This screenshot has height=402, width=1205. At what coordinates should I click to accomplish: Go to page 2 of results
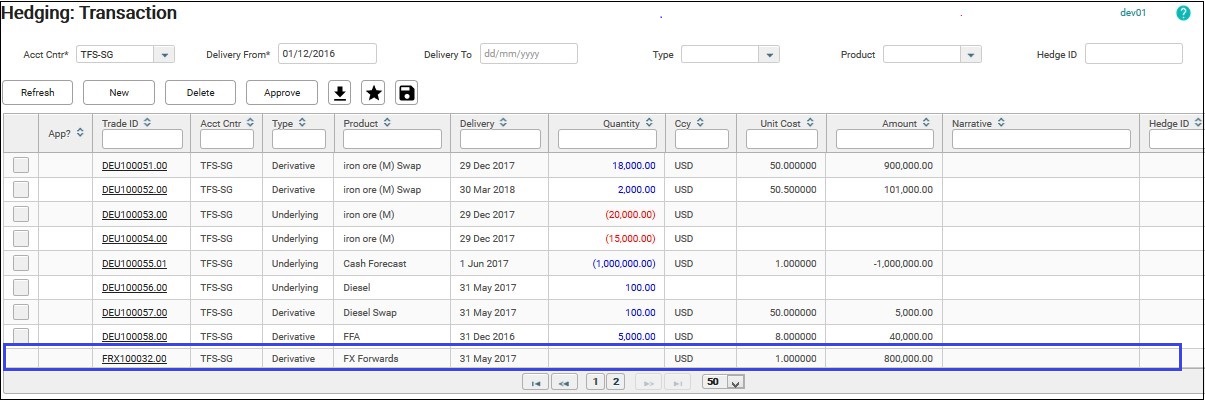coord(616,382)
